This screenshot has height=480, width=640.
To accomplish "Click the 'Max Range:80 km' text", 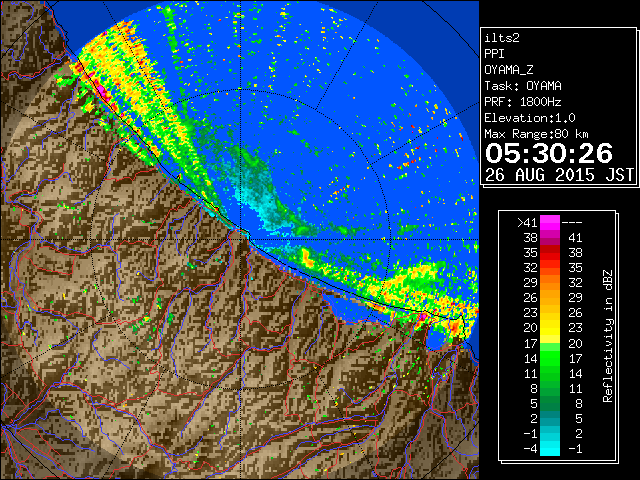I will [536, 134].
